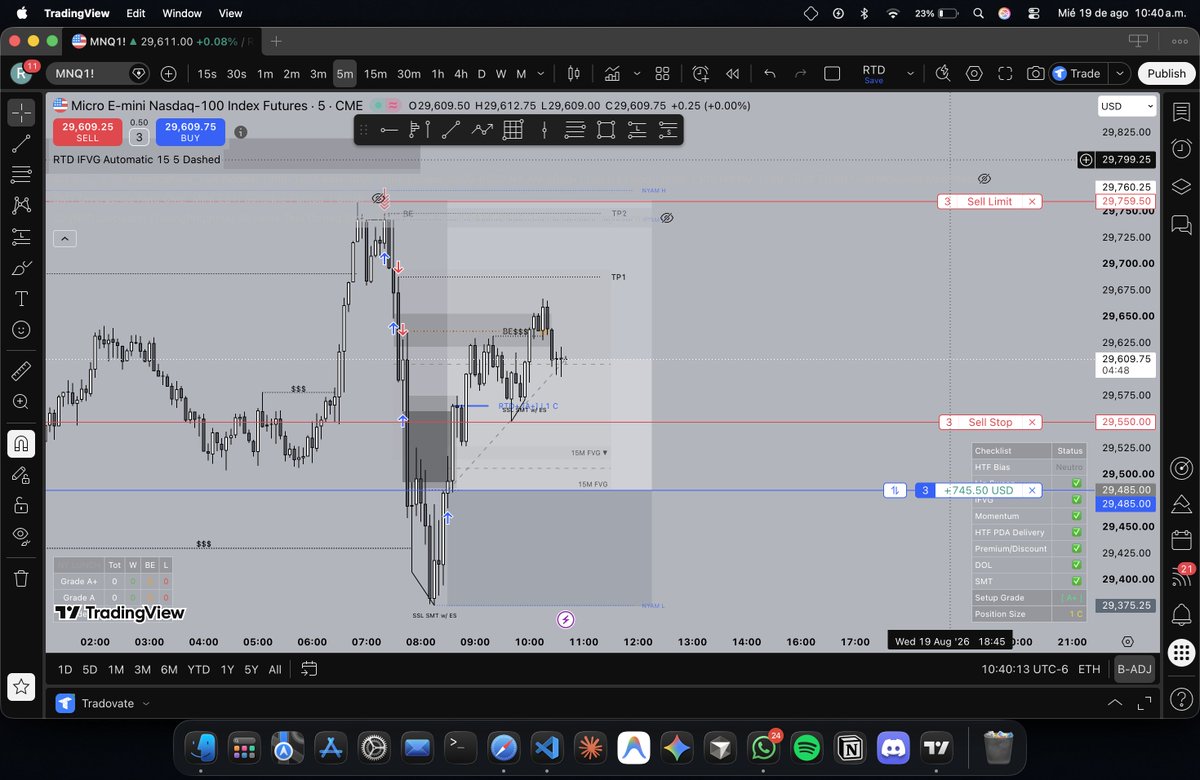
Task: Click the undo arrow
Action: [x=769, y=73]
